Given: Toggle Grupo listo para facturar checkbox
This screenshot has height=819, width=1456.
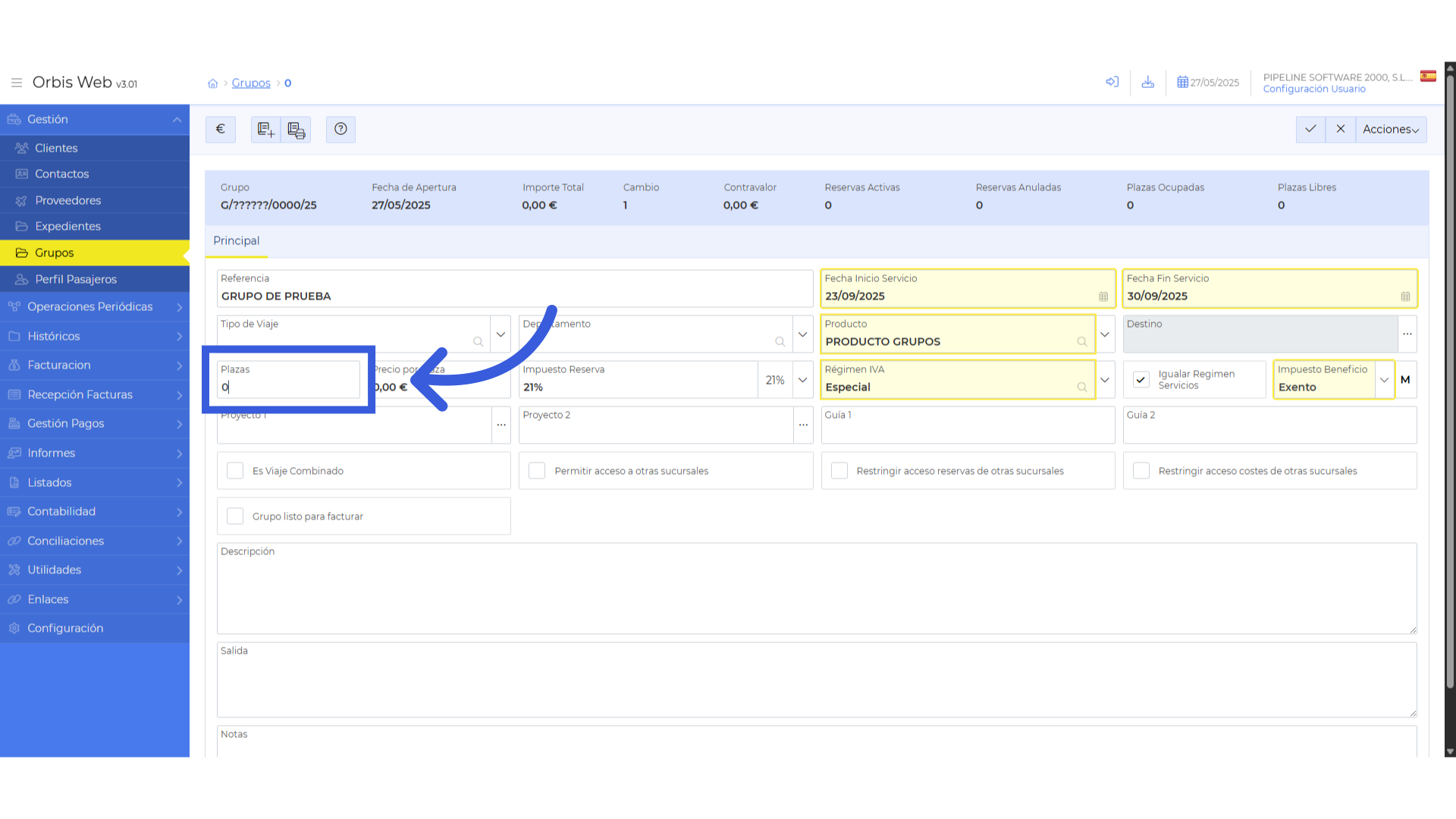Looking at the screenshot, I should [235, 516].
